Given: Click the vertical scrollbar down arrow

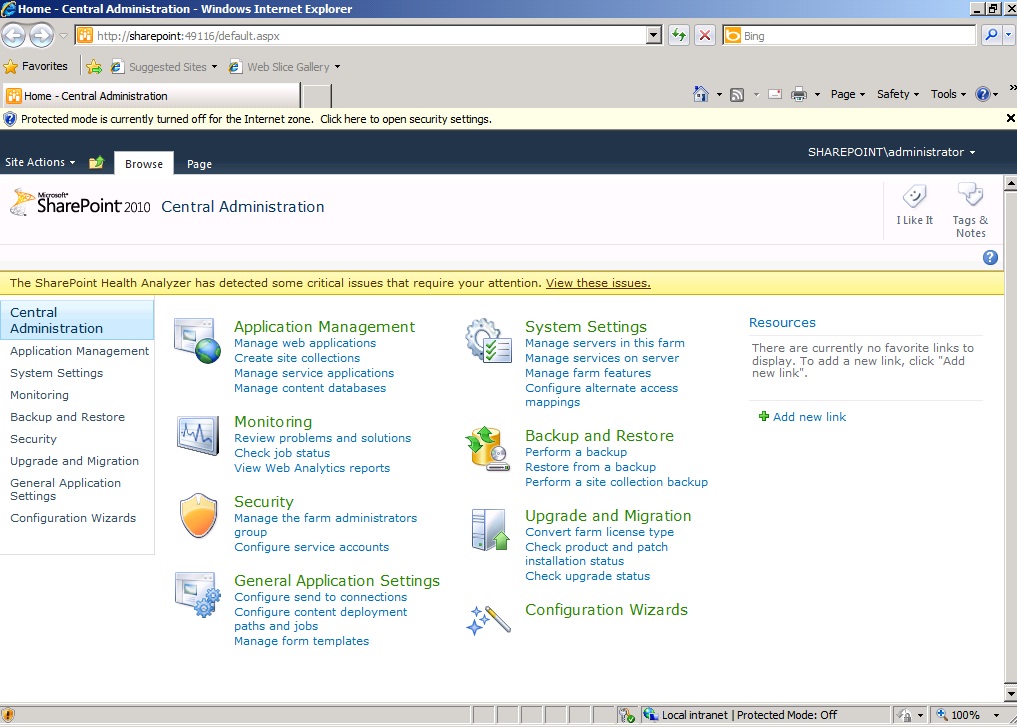Looking at the screenshot, I should [1010, 693].
